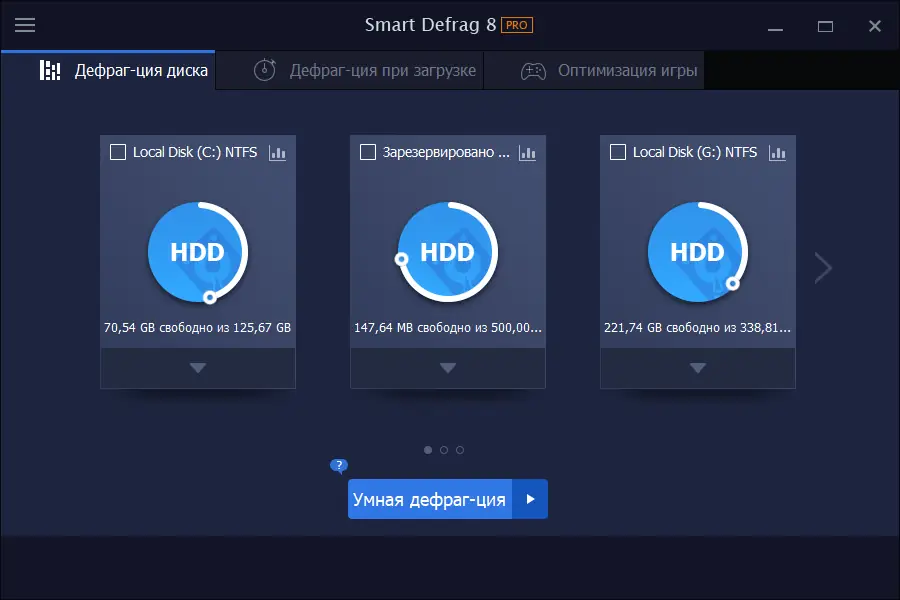Click the HDD ring on Local Disk (C:)

pos(197,252)
